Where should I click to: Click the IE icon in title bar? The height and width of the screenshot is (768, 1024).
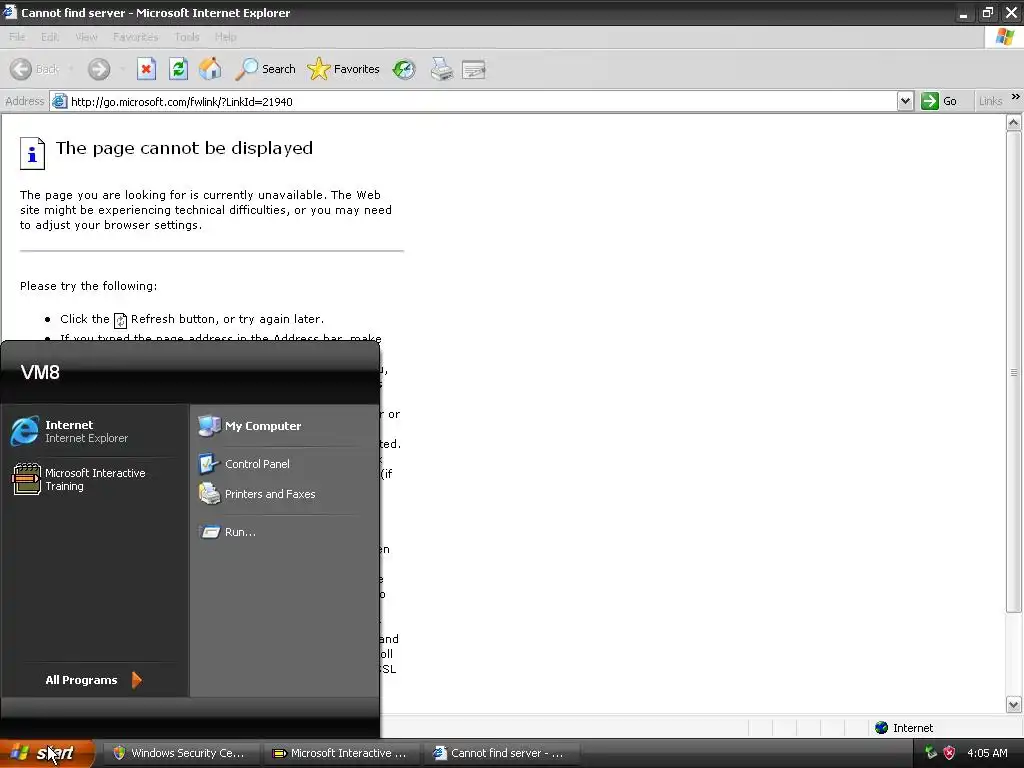click(9, 12)
